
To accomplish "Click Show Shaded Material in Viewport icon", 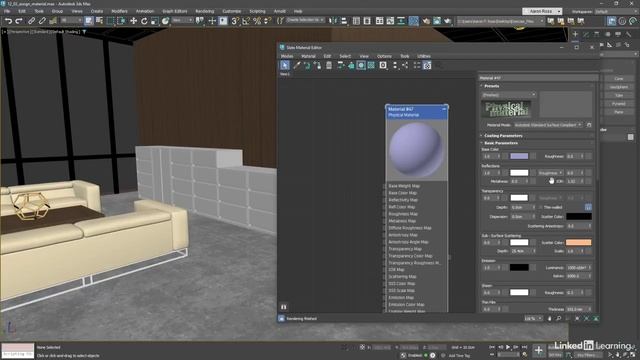I will [x=361, y=65].
